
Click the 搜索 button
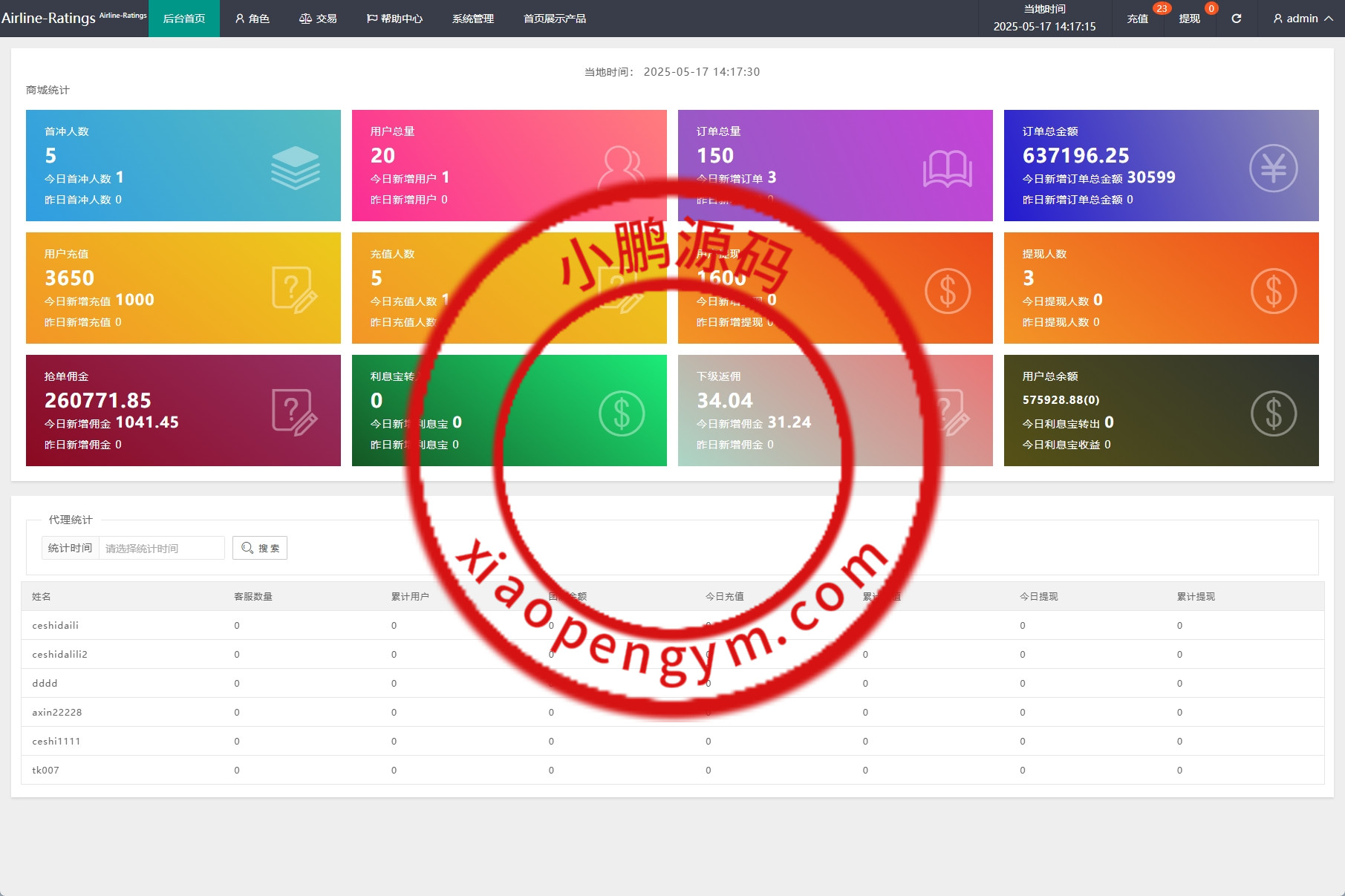point(260,548)
